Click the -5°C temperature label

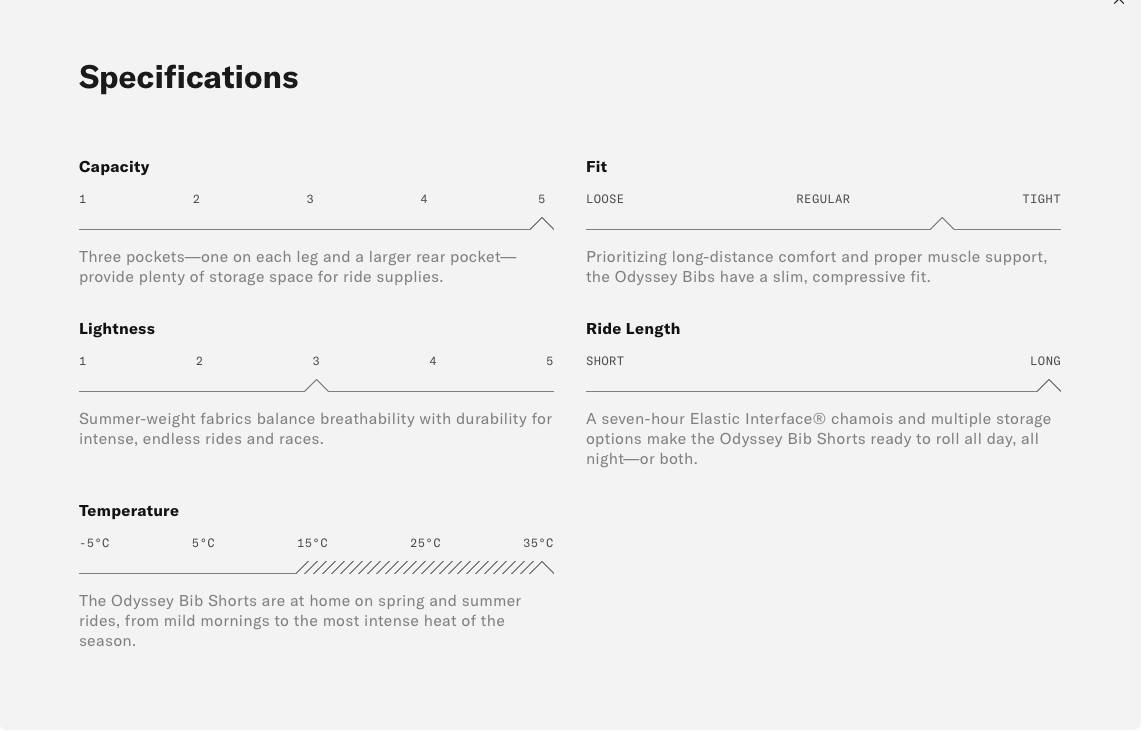pos(94,543)
